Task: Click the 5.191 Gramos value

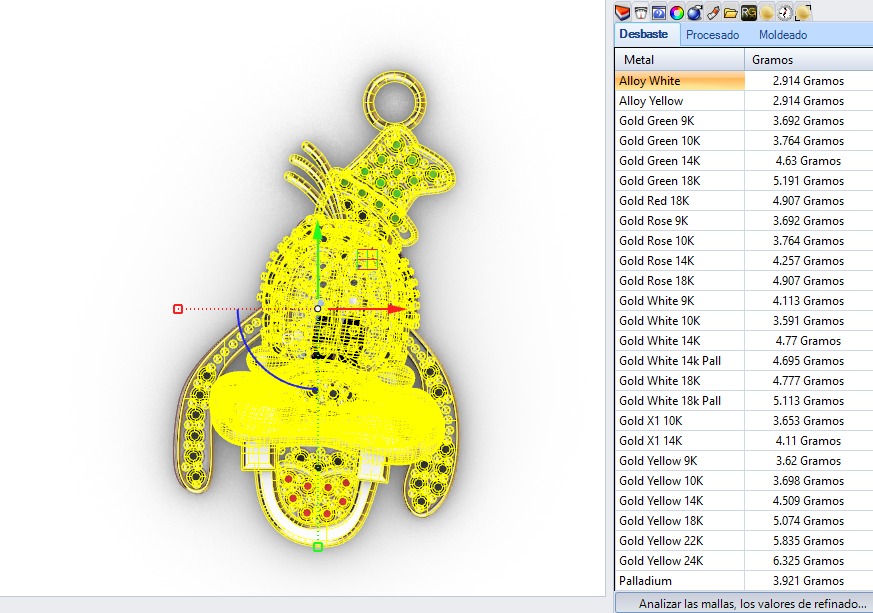Action: click(808, 181)
